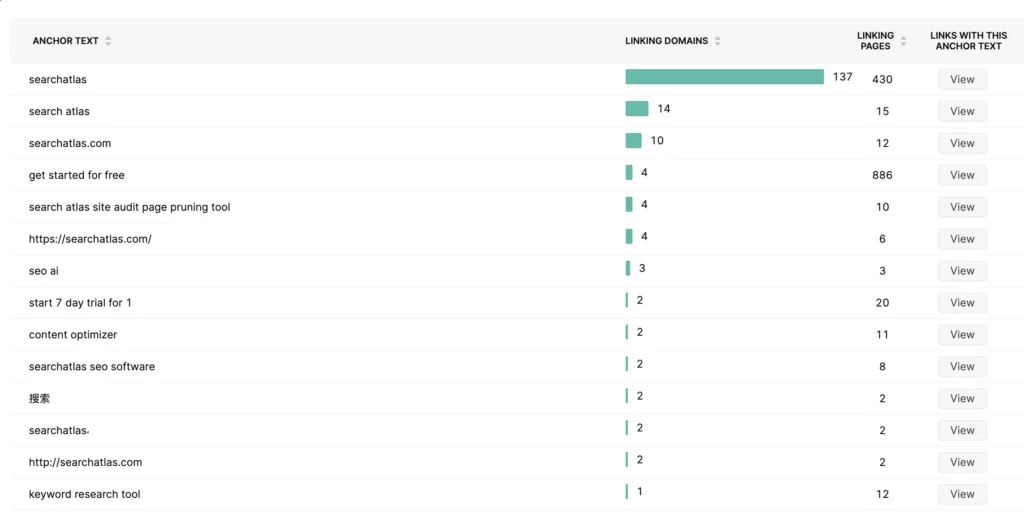Select anchor text 'seo ai'
1024x515 pixels.
(44, 271)
